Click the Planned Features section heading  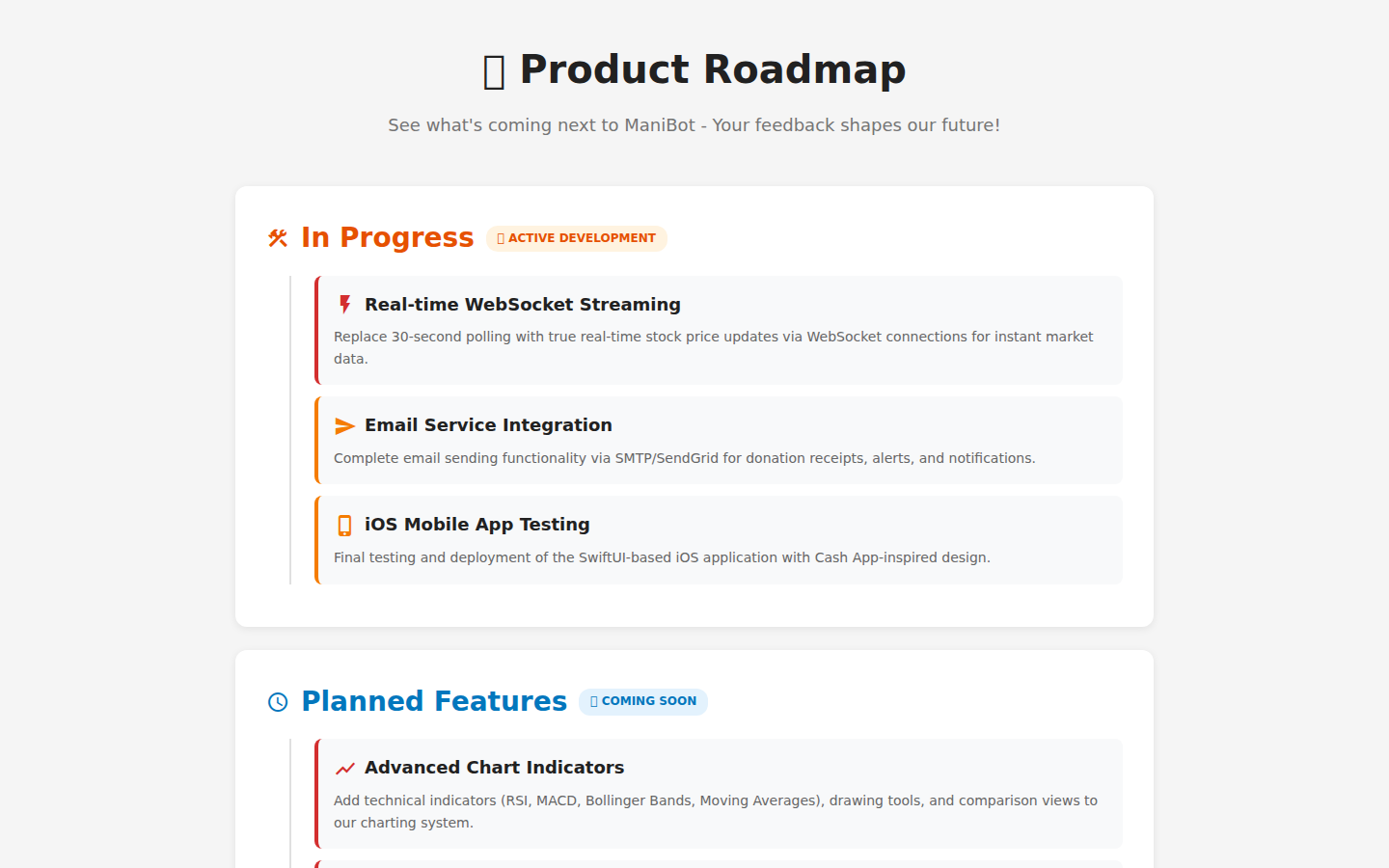(434, 701)
